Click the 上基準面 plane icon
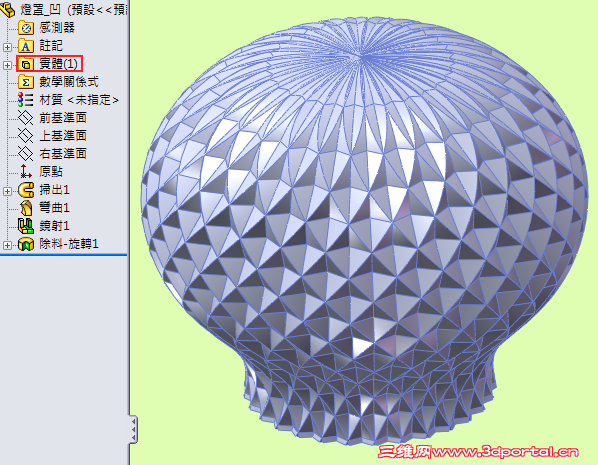Screen dimensions: 598x465 [26, 136]
